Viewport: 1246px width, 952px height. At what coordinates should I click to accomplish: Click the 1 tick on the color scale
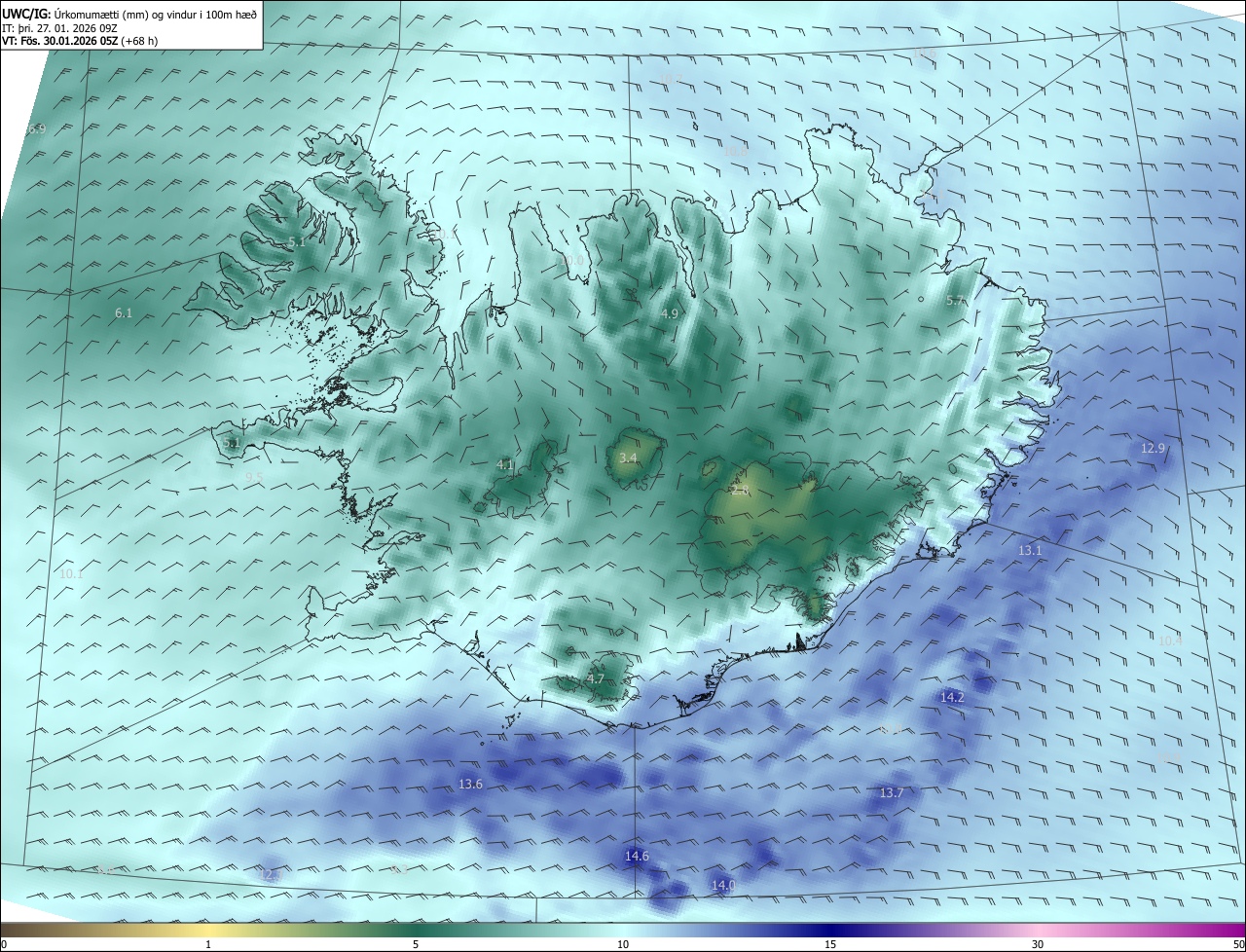point(208,944)
